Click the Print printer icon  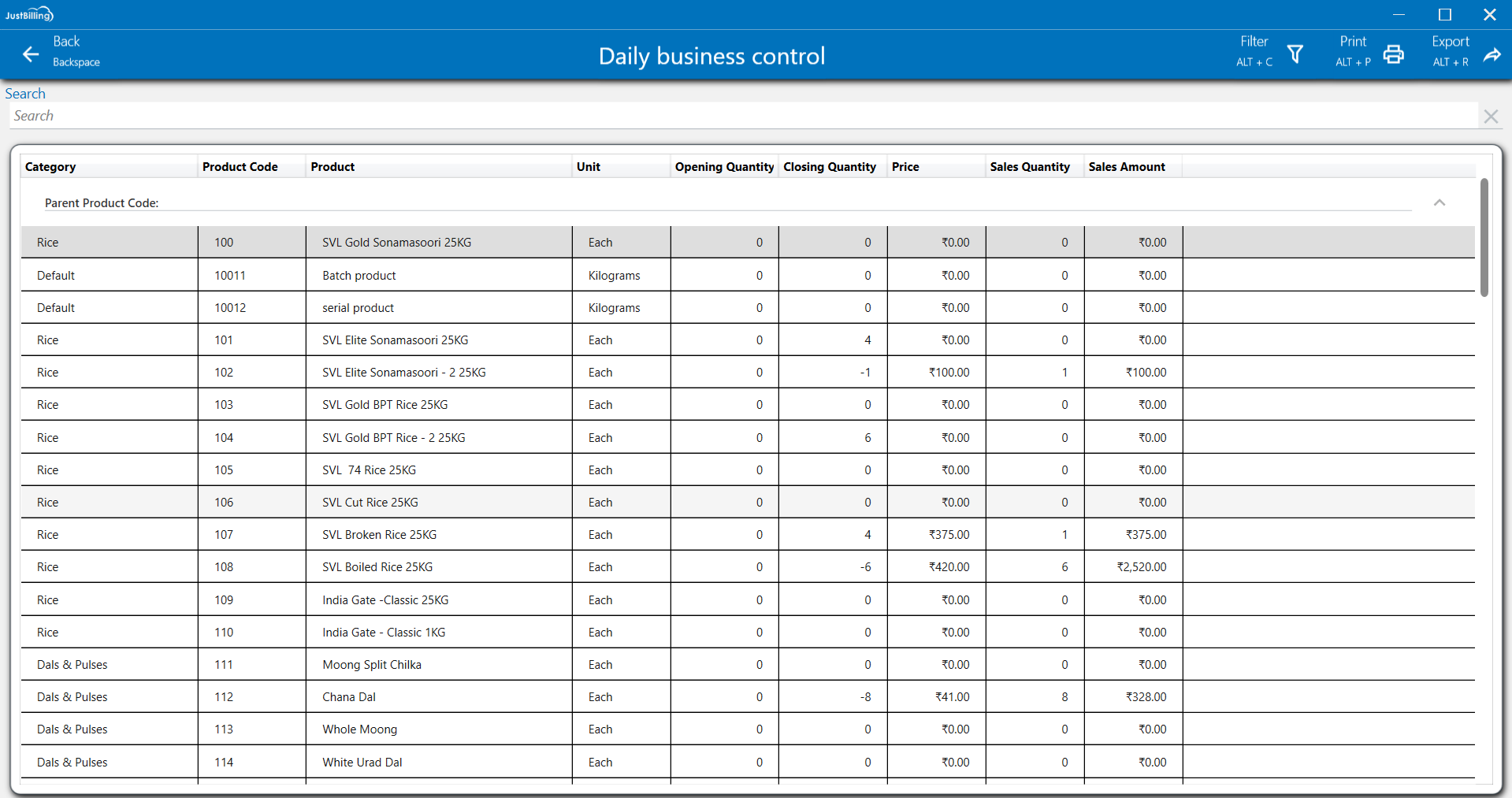[1393, 54]
